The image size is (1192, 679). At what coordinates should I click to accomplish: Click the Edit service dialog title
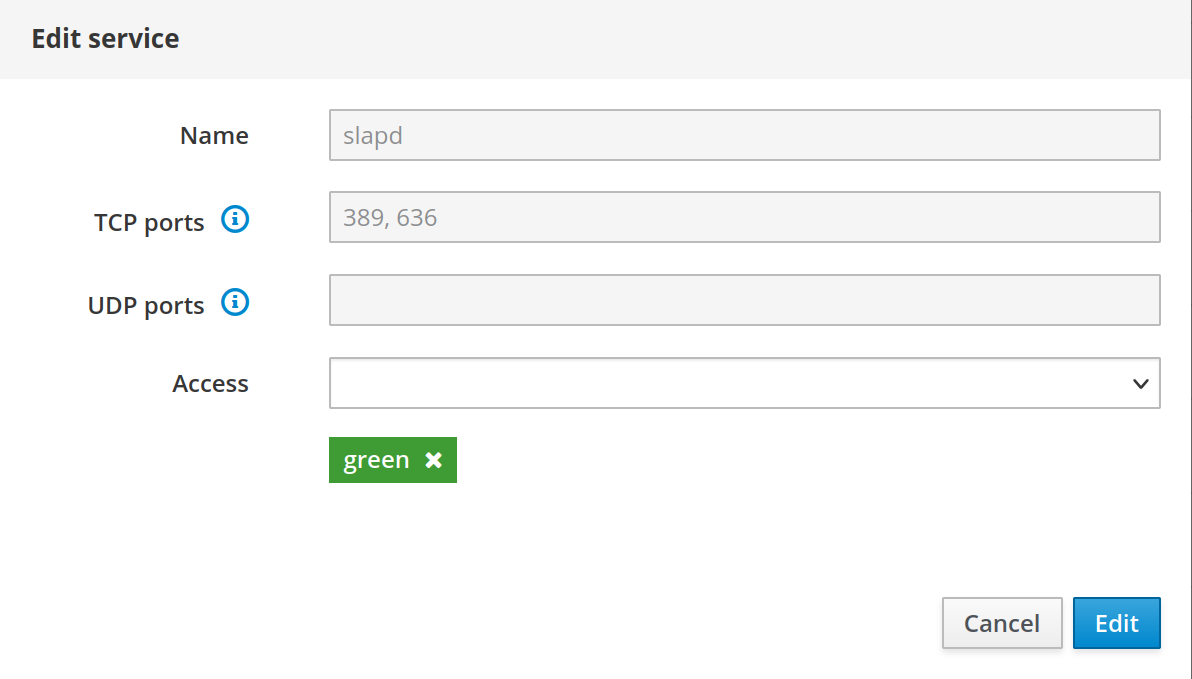tap(105, 39)
